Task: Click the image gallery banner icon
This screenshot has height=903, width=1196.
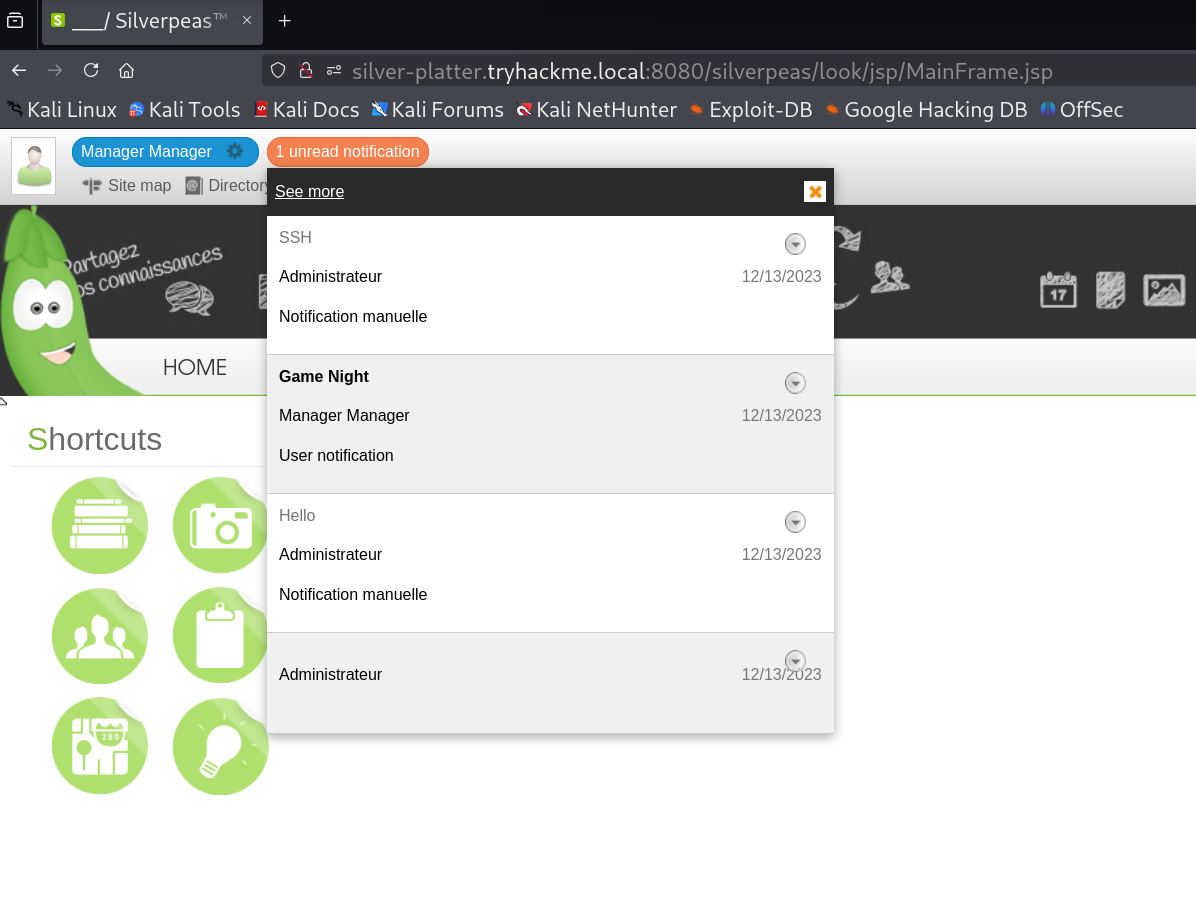Action: tap(1164, 290)
